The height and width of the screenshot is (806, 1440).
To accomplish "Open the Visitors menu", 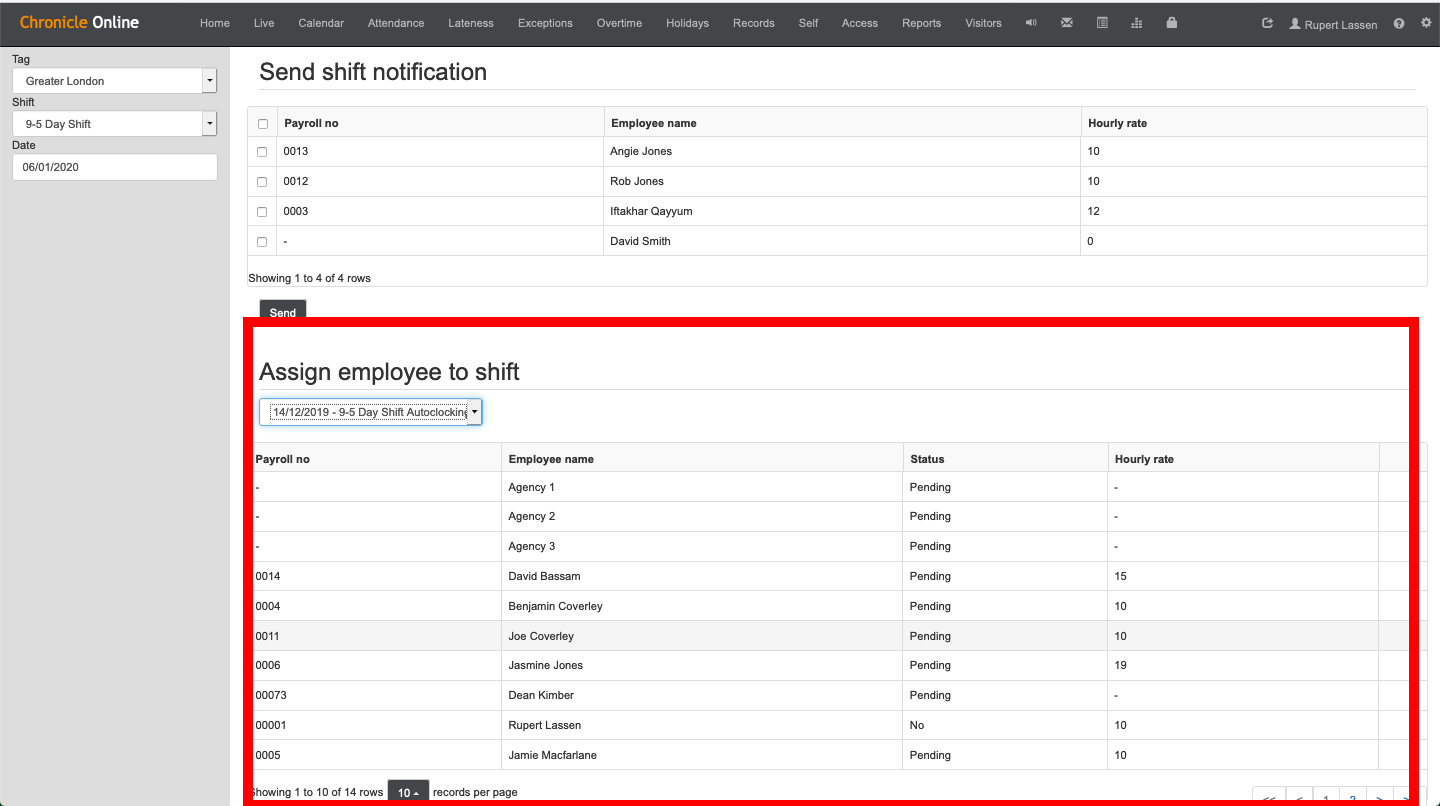I will [x=983, y=23].
